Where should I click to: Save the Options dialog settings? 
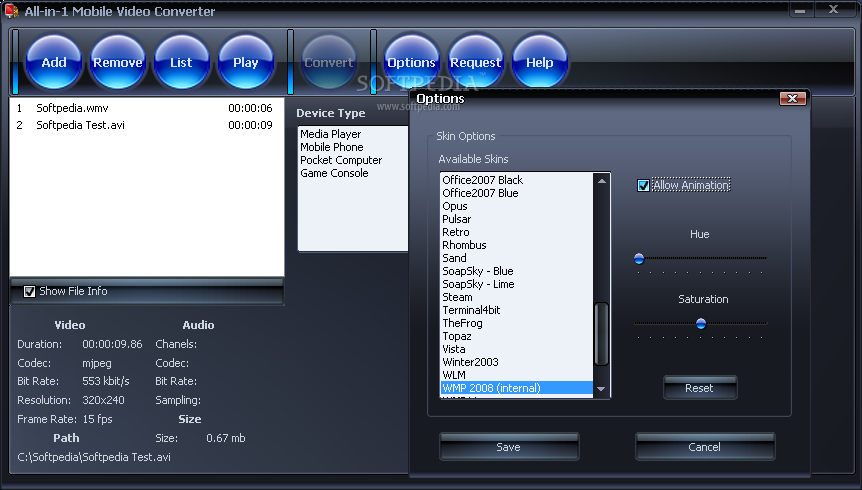tap(509, 447)
